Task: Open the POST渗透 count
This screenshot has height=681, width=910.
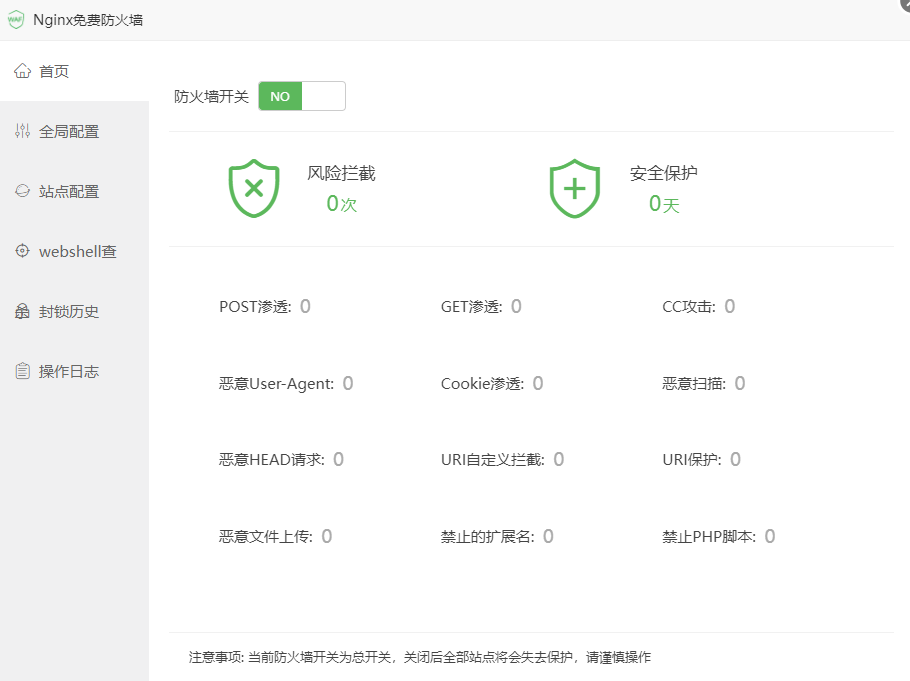Action: point(305,306)
